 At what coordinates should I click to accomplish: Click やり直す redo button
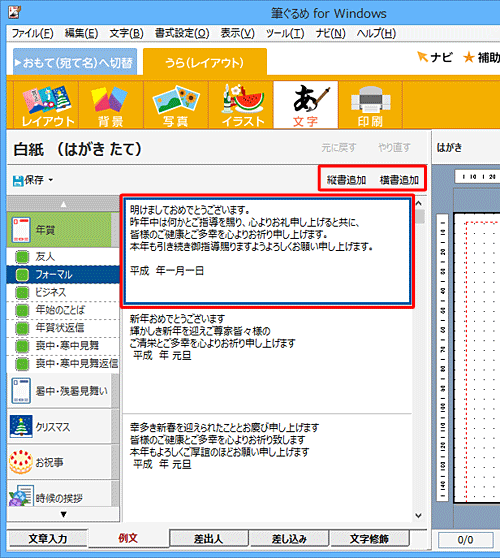394,147
